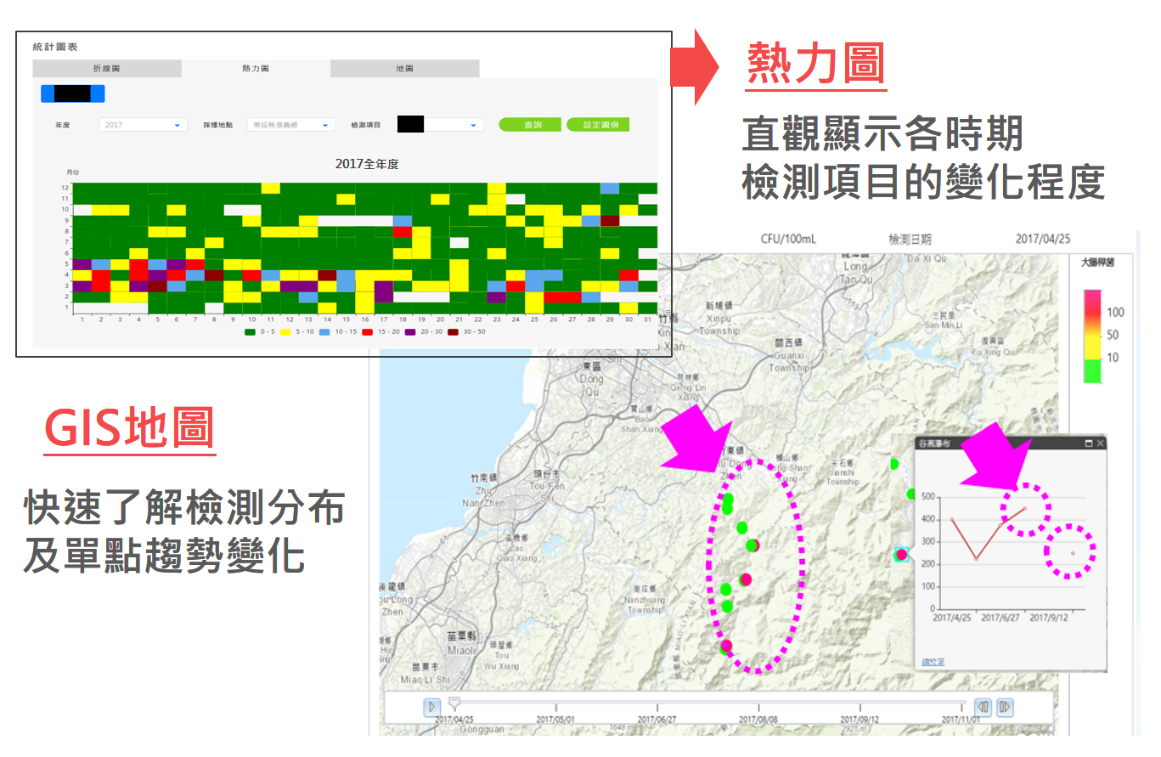Jump to 2017/09/12 on the timeline

click(860, 719)
